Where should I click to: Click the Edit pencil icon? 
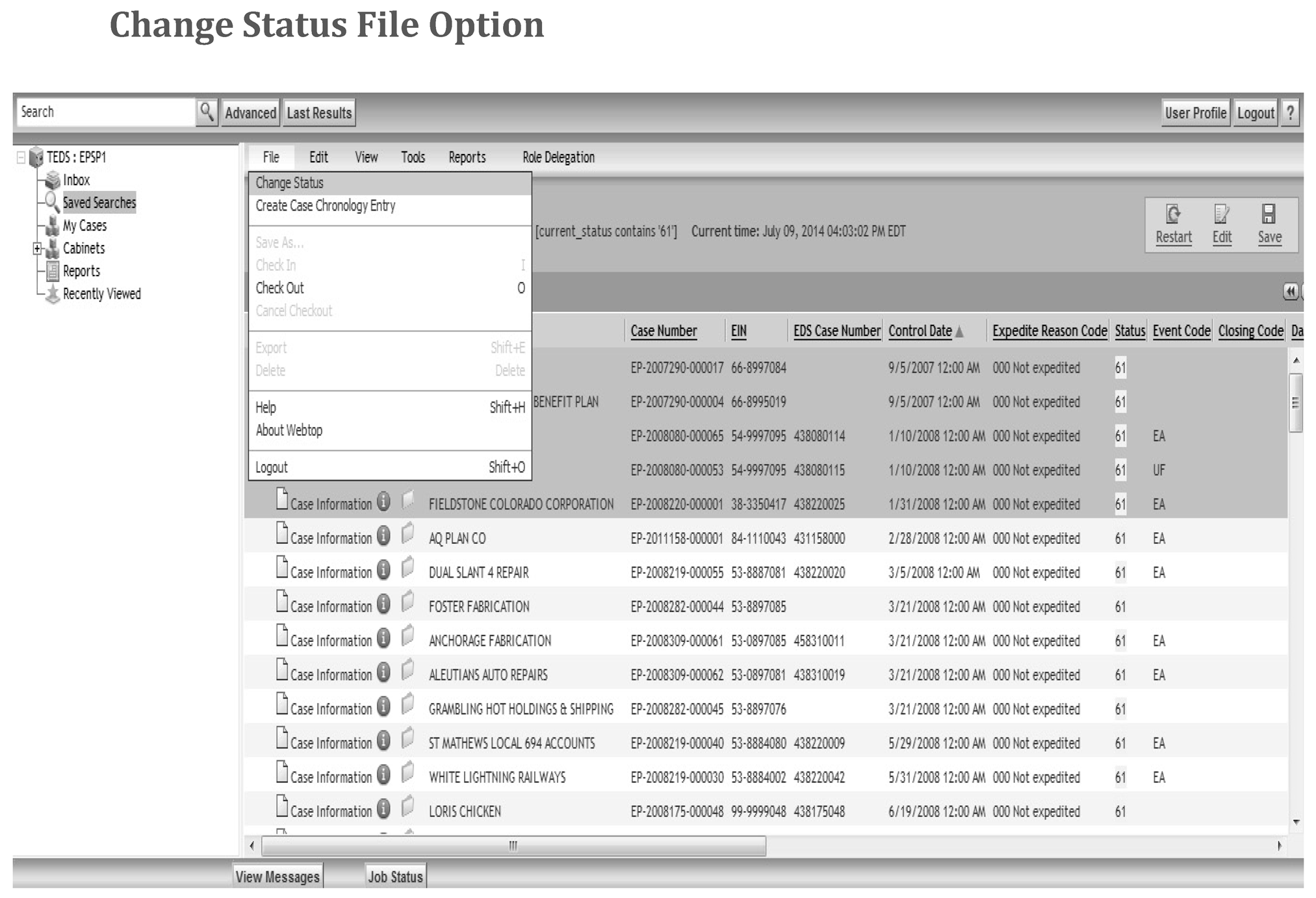tap(1221, 214)
